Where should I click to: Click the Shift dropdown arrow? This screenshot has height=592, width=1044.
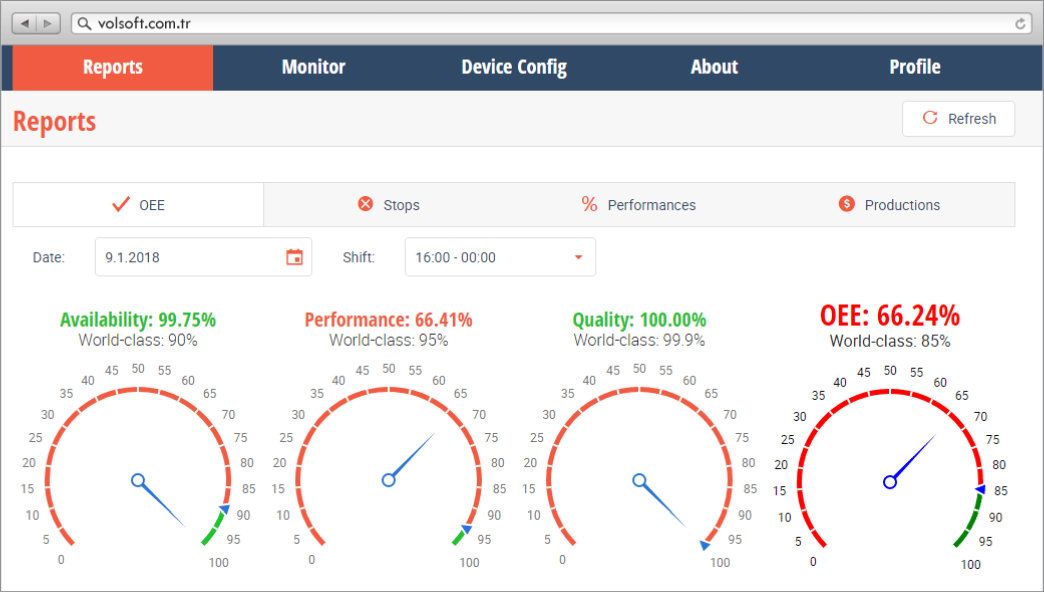(x=578, y=257)
